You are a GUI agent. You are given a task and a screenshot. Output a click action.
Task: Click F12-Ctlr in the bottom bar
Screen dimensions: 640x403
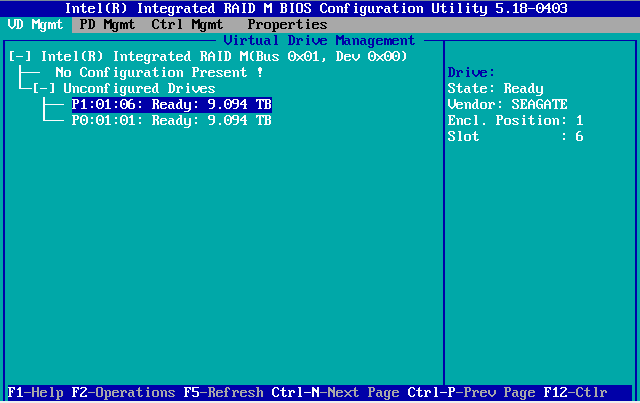pos(576,393)
